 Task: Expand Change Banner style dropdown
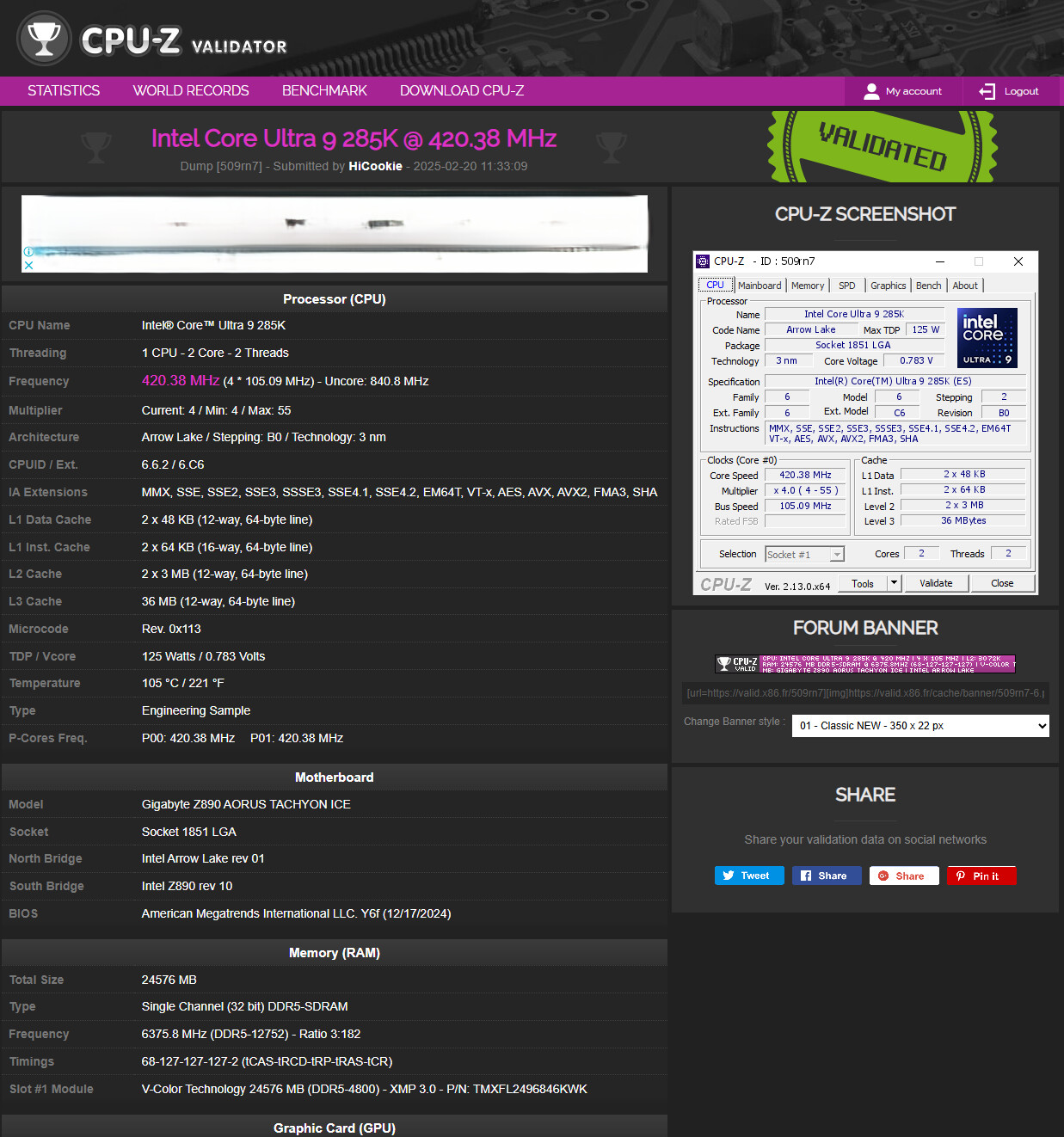[920, 725]
